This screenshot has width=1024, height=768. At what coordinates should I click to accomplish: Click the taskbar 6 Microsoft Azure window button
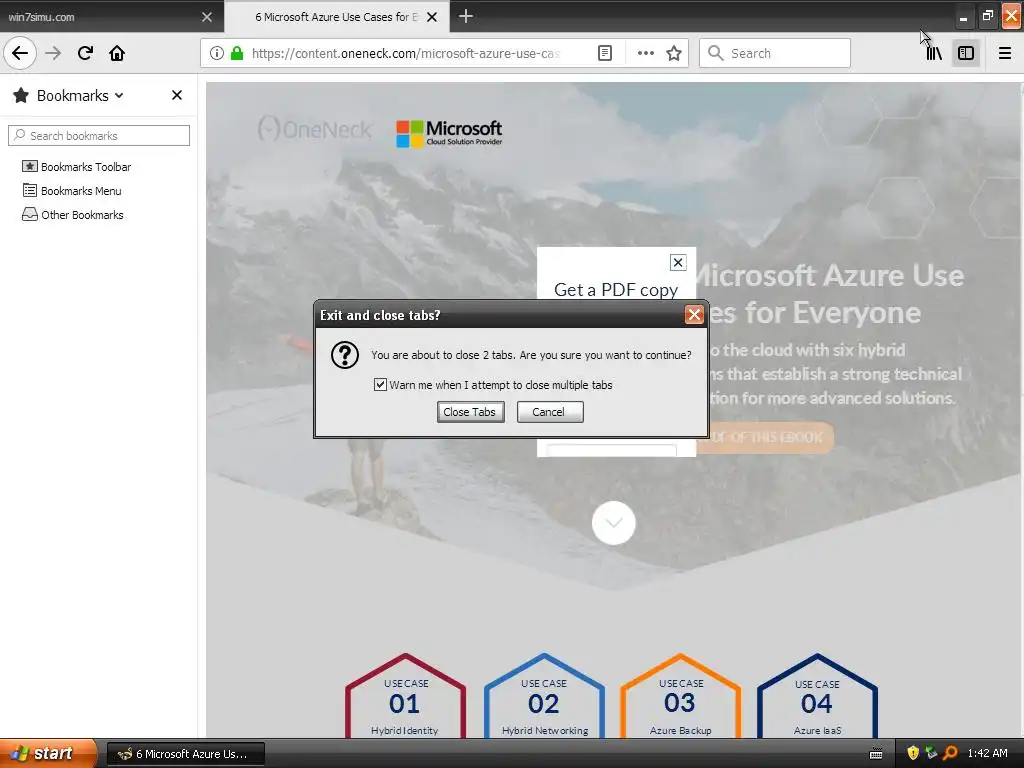click(x=185, y=754)
